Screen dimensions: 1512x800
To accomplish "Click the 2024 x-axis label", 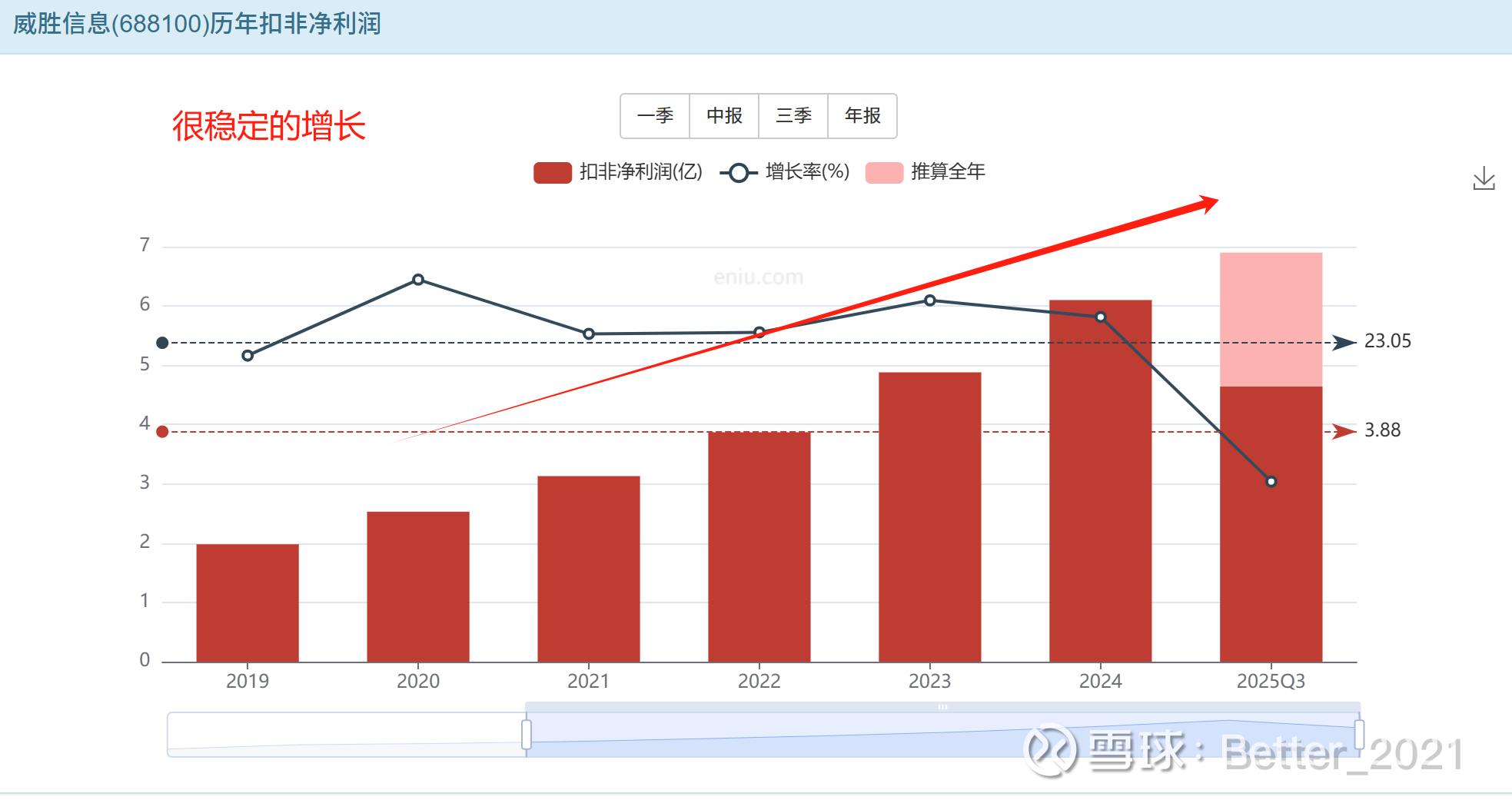I will pyautogui.click(x=1101, y=682).
